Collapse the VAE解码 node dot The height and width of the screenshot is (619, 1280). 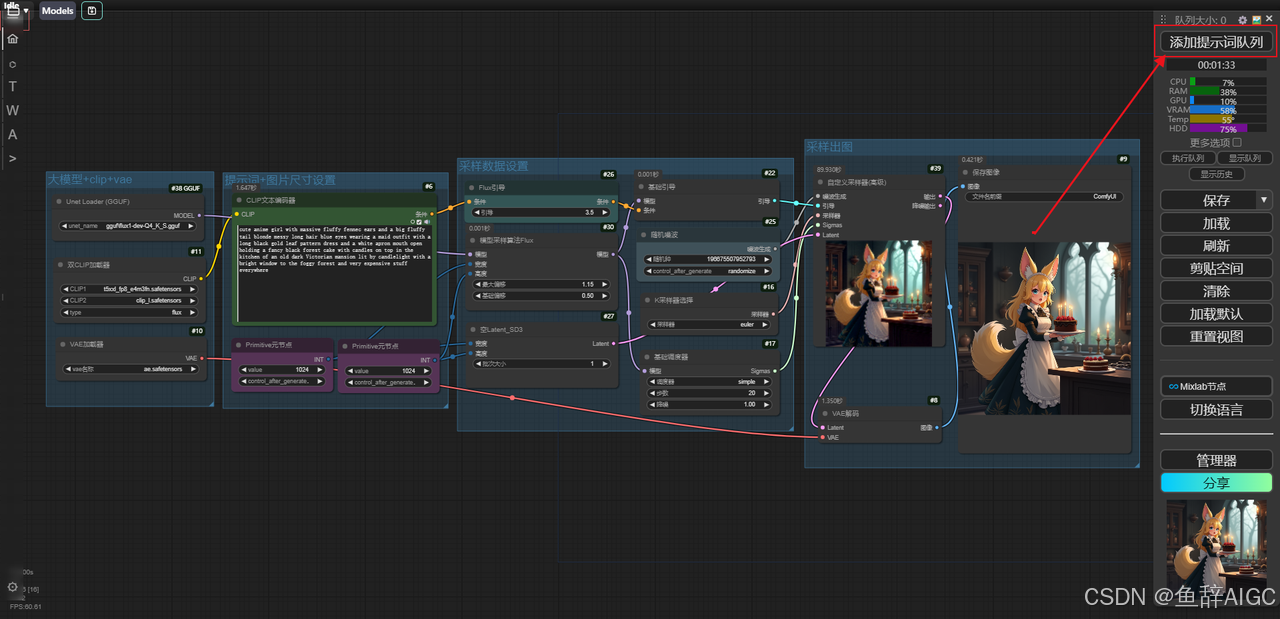tap(824, 413)
